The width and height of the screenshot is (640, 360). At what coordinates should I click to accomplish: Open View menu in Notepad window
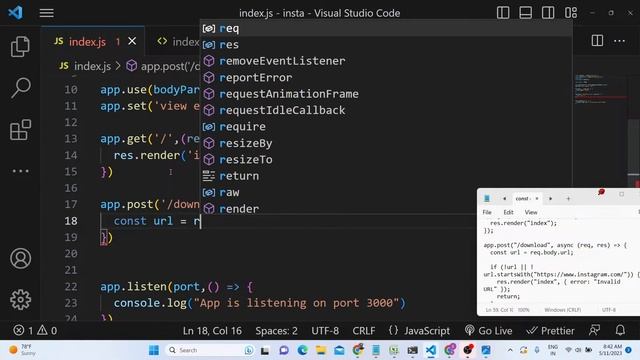click(x=531, y=212)
